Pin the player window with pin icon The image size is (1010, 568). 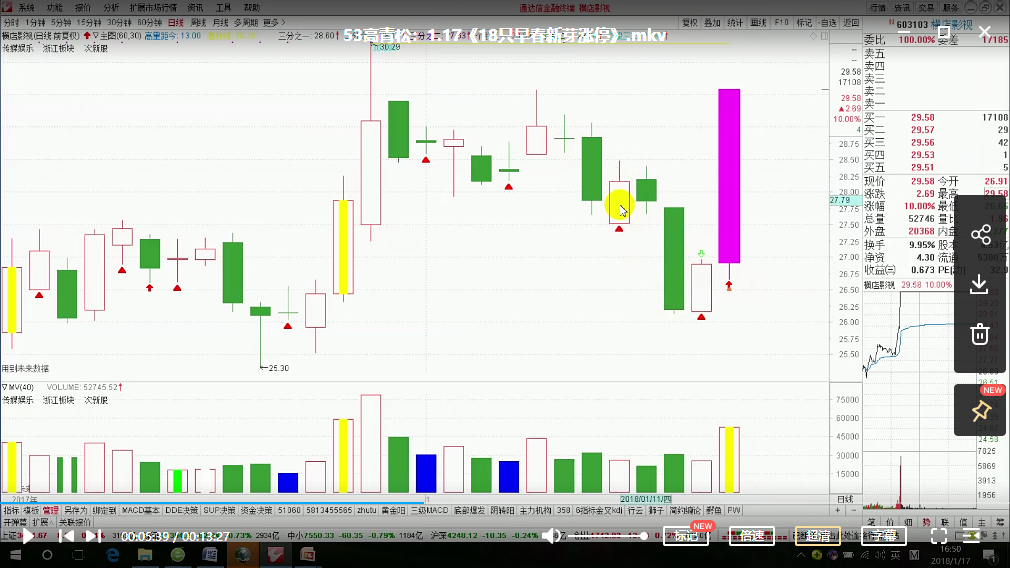tap(980, 410)
